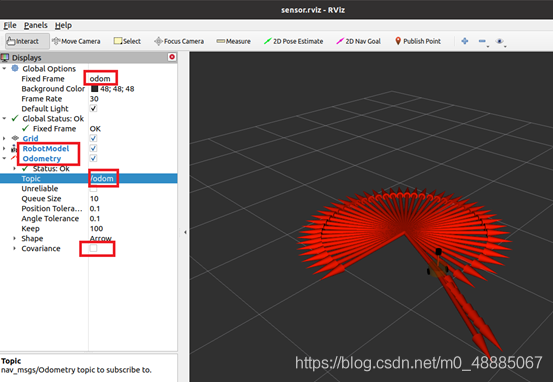Screen dimensions: 553x382
Task: Toggle the Default Light checkbox
Action: (93, 109)
